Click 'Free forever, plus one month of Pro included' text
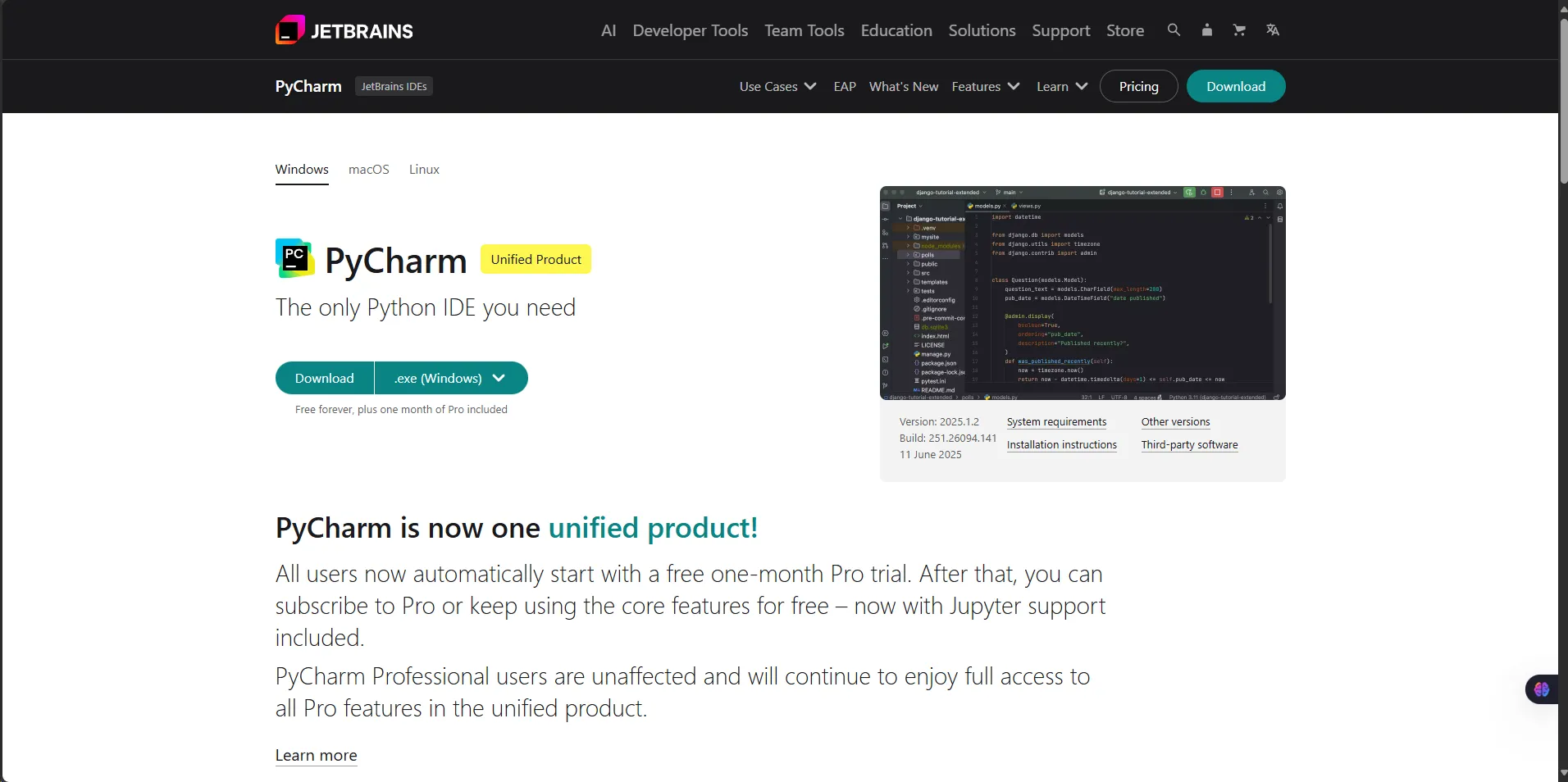Viewport: 1568px width, 782px height. pos(401,410)
